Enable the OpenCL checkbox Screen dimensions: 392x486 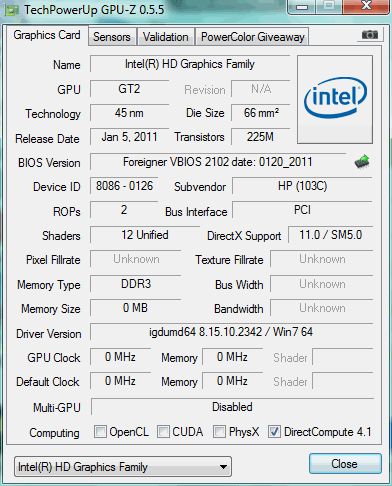[x=100, y=431]
